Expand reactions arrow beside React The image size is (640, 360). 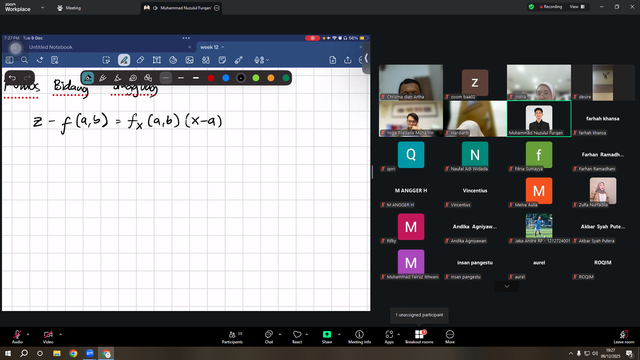(x=307, y=334)
